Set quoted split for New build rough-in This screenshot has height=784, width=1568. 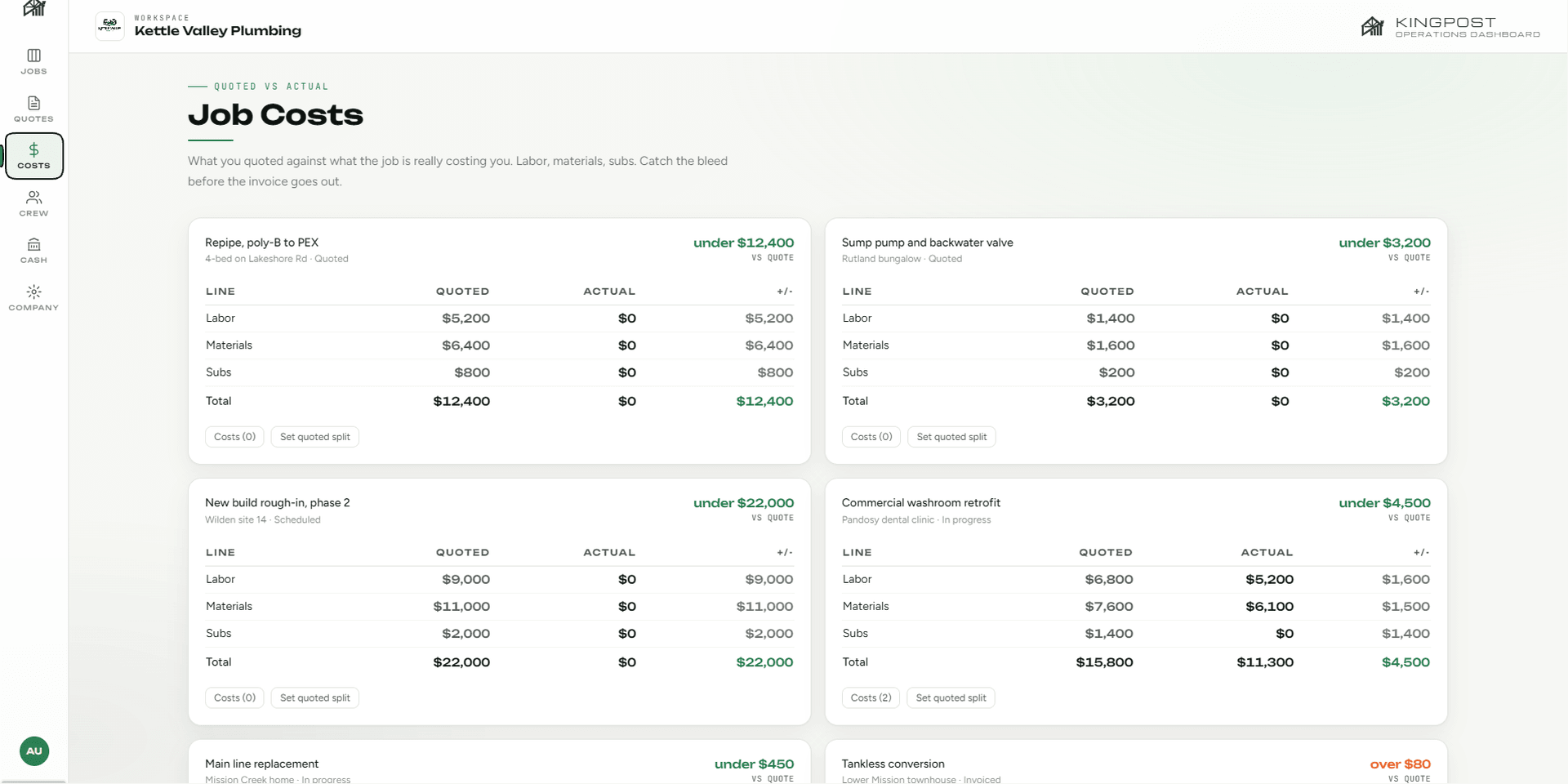click(315, 698)
